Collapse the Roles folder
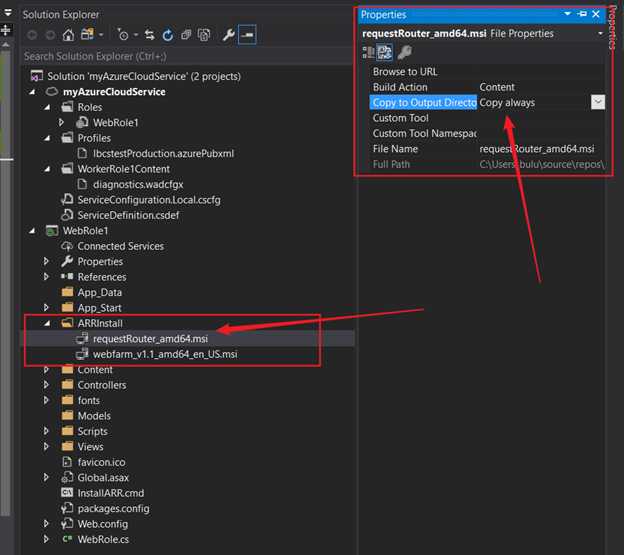 (x=47, y=107)
